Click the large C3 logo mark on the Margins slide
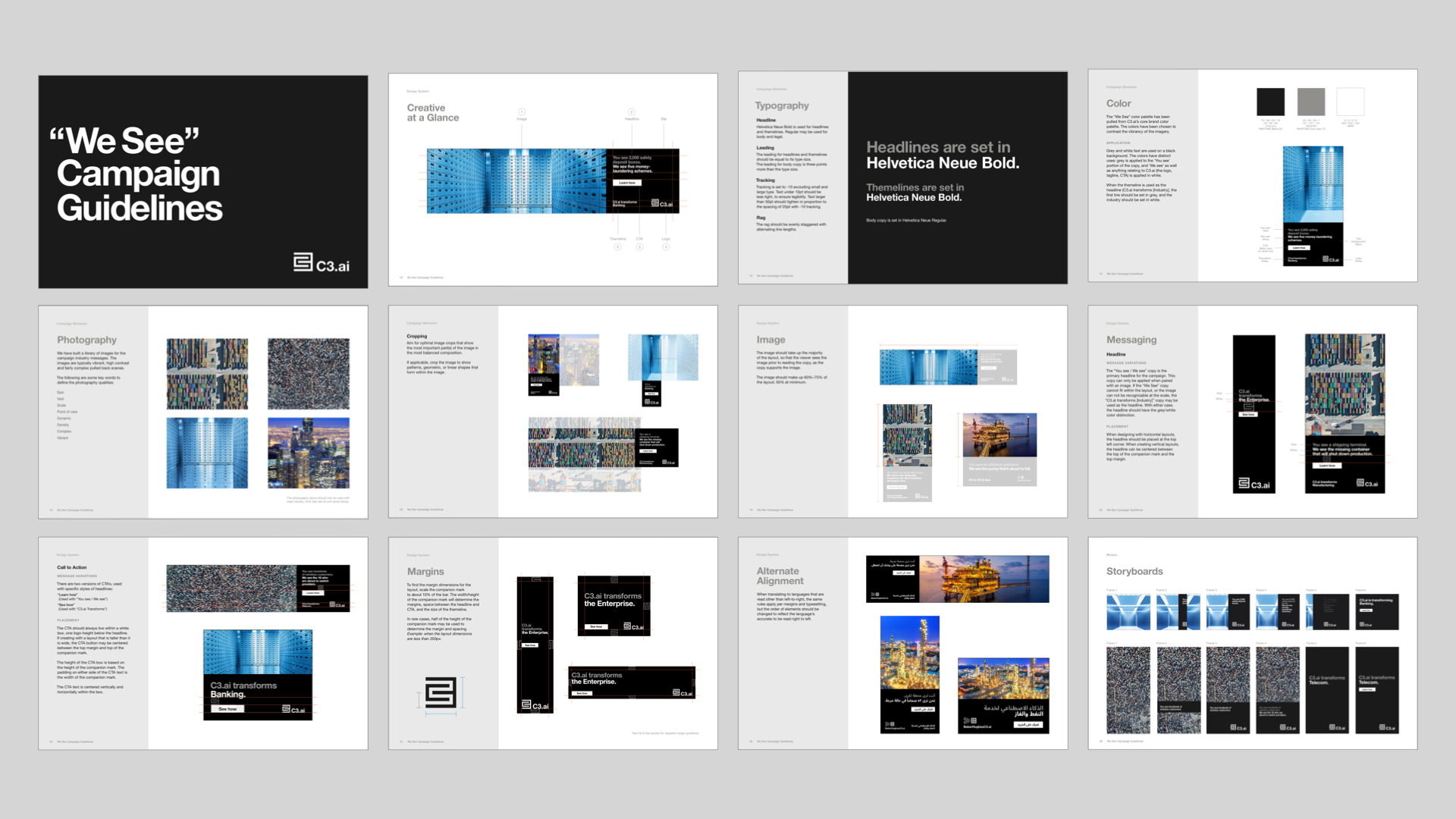Viewport: 1456px width, 819px height. 441,693
